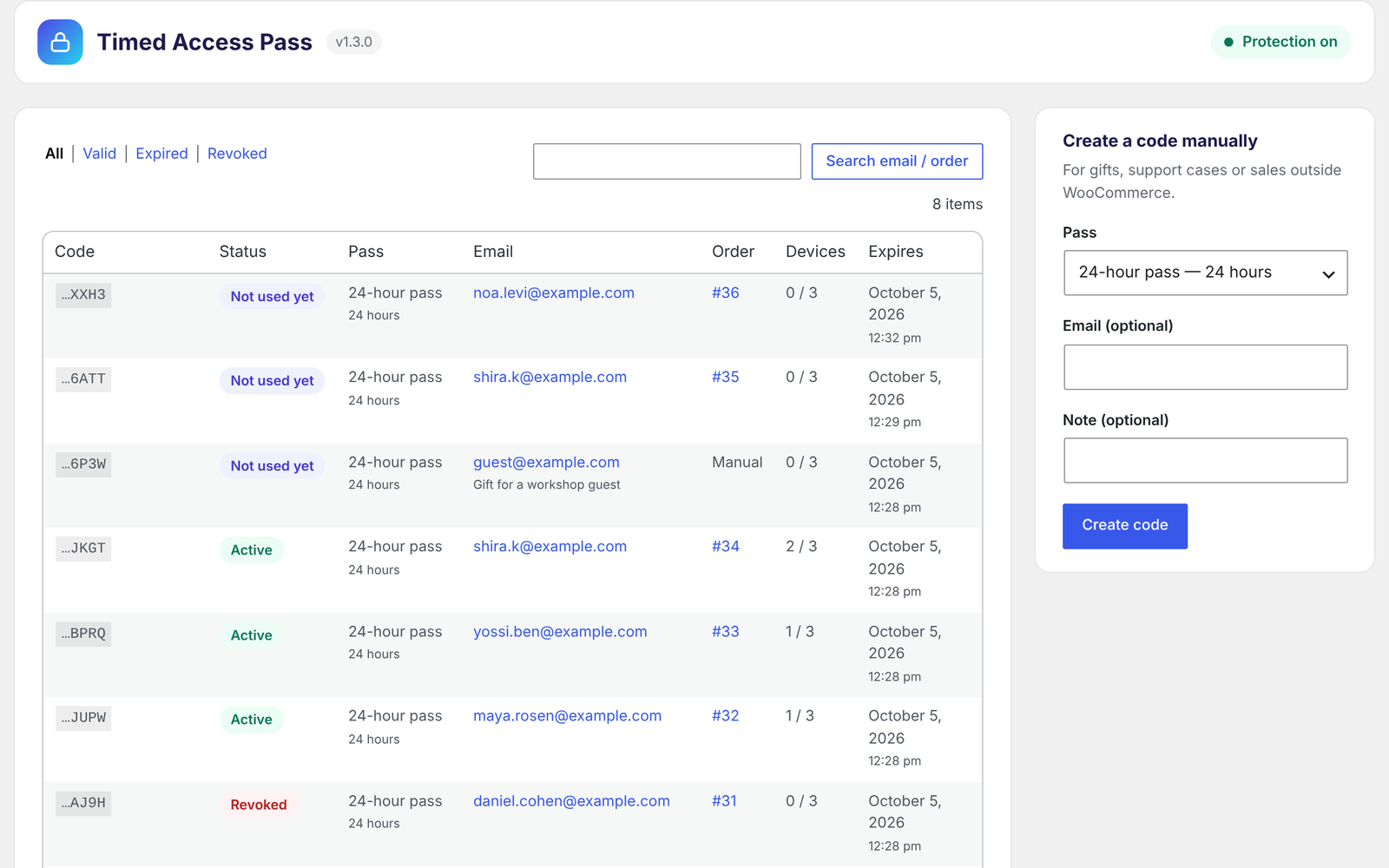1389x868 pixels.
Task: Open yossi.ben@example.com email link
Action: pyautogui.click(x=560, y=632)
